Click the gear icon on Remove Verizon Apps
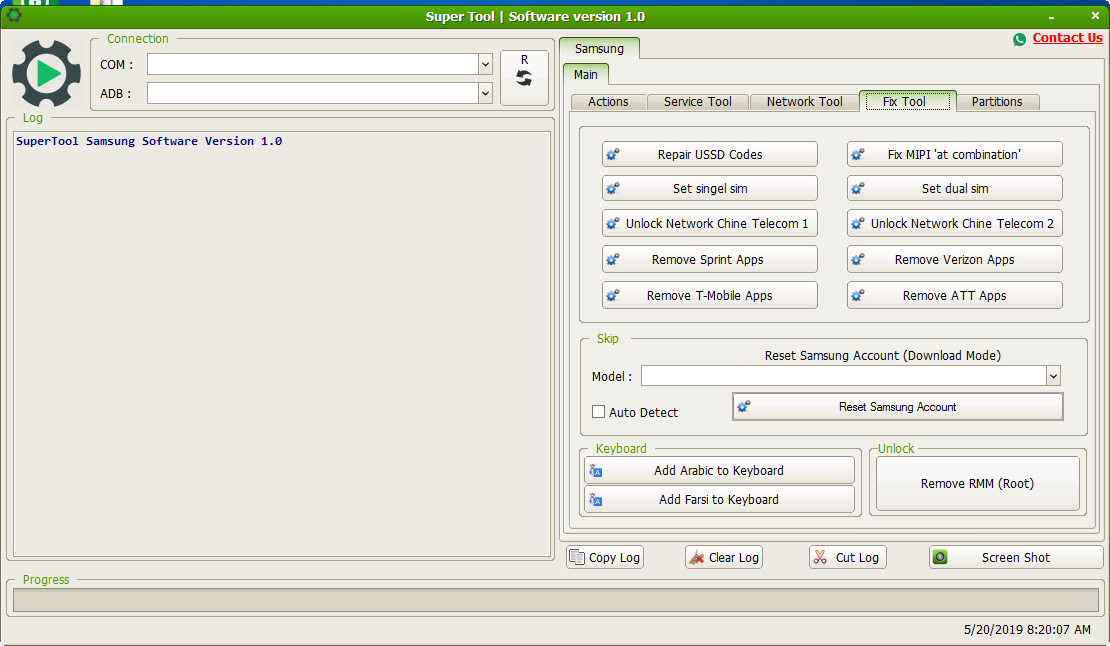1110x646 pixels. [858, 260]
